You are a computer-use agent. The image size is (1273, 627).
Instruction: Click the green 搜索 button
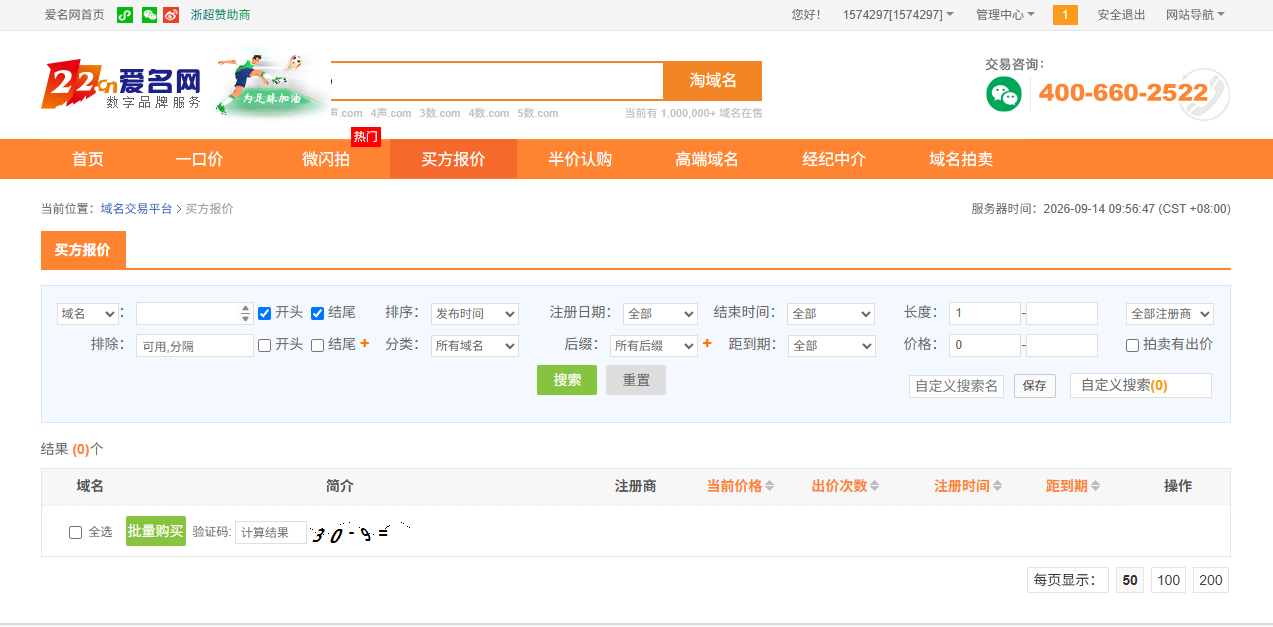click(x=567, y=380)
